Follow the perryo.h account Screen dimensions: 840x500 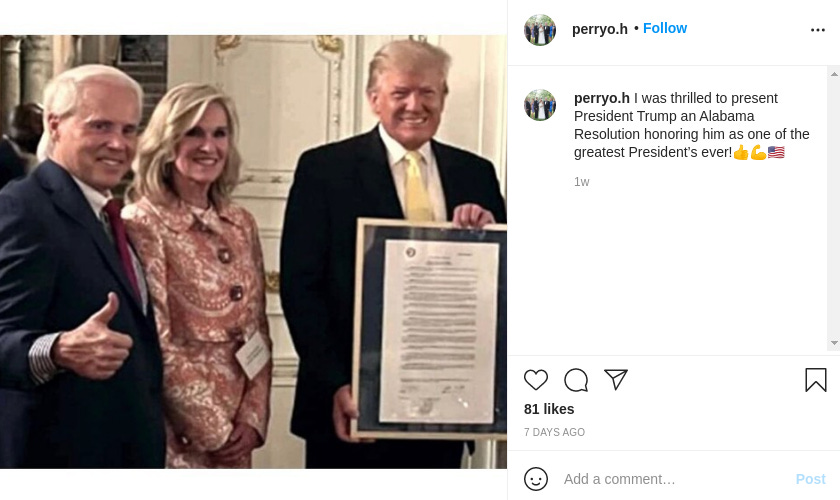tap(665, 28)
